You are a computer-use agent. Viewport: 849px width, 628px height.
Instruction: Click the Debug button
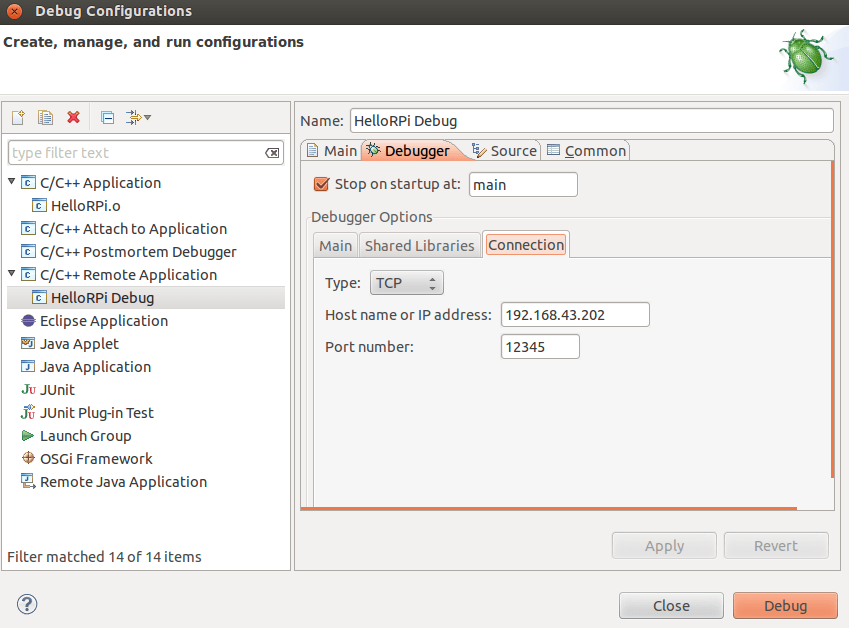tap(784, 605)
